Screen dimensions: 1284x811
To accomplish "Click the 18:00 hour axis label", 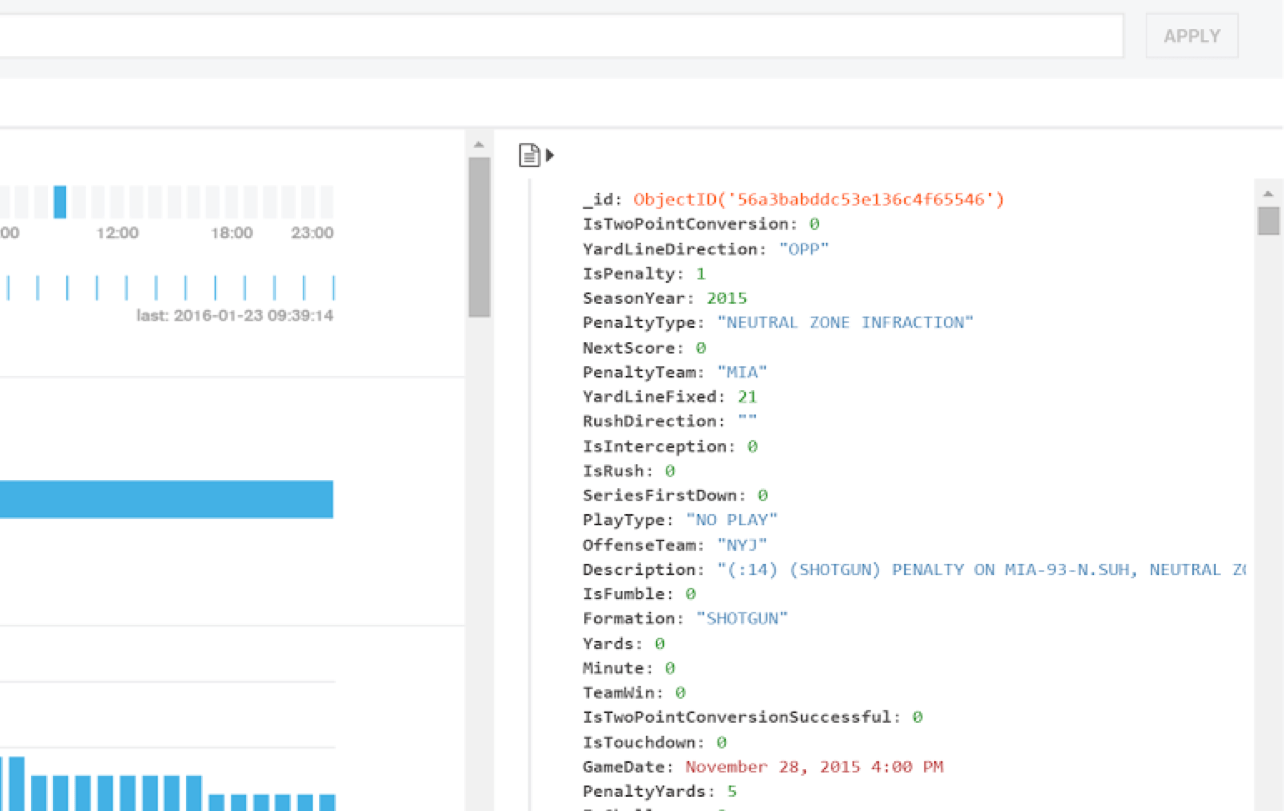I will coord(231,233).
